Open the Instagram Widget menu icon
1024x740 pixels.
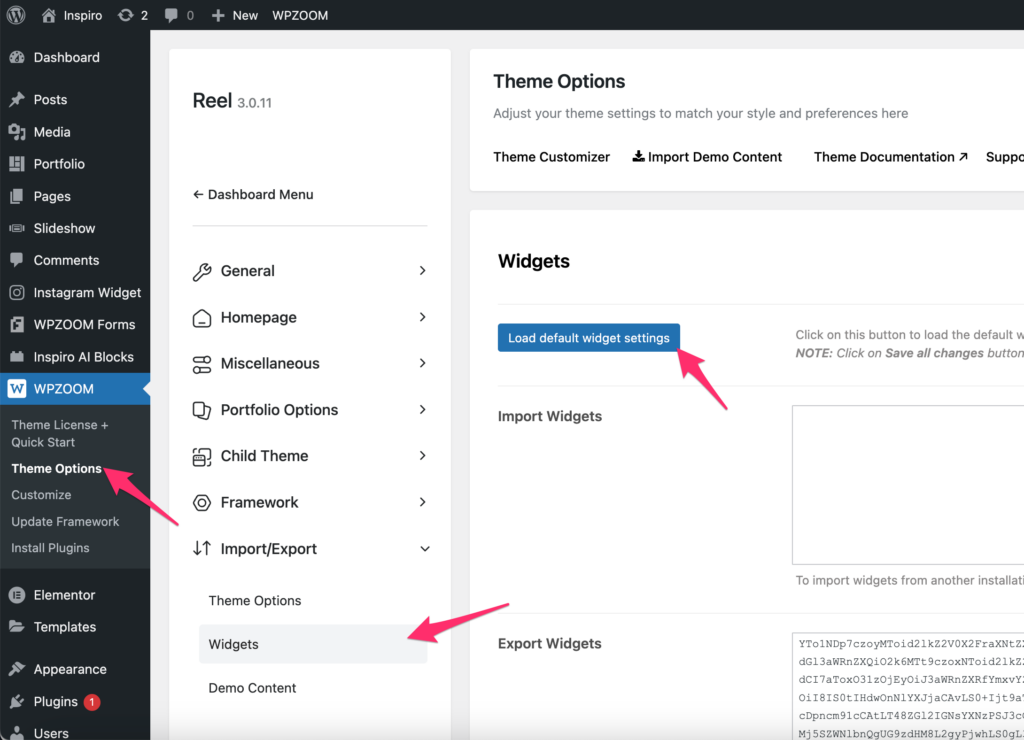(x=16, y=293)
